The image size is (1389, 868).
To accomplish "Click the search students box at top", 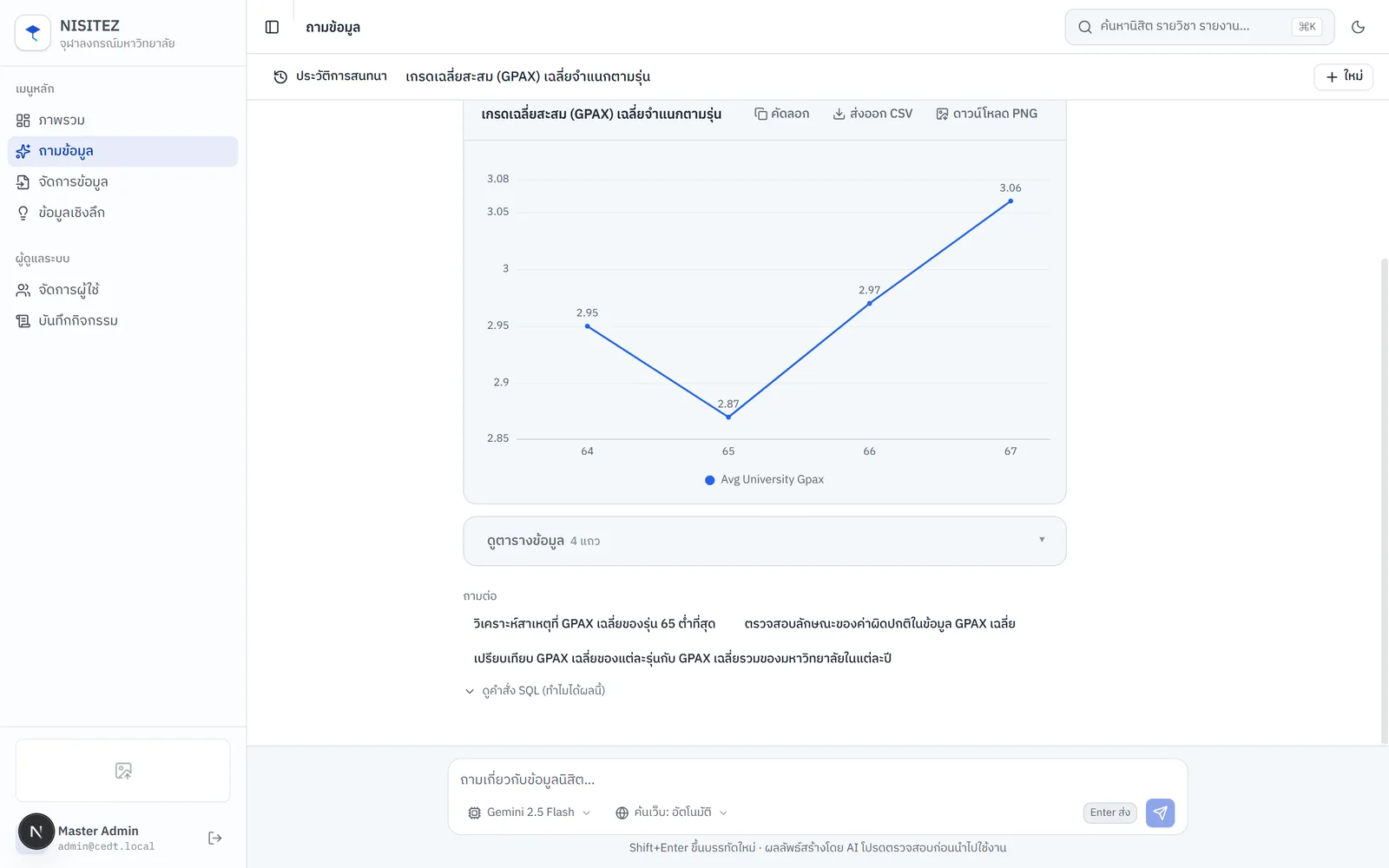I will coord(1200,27).
